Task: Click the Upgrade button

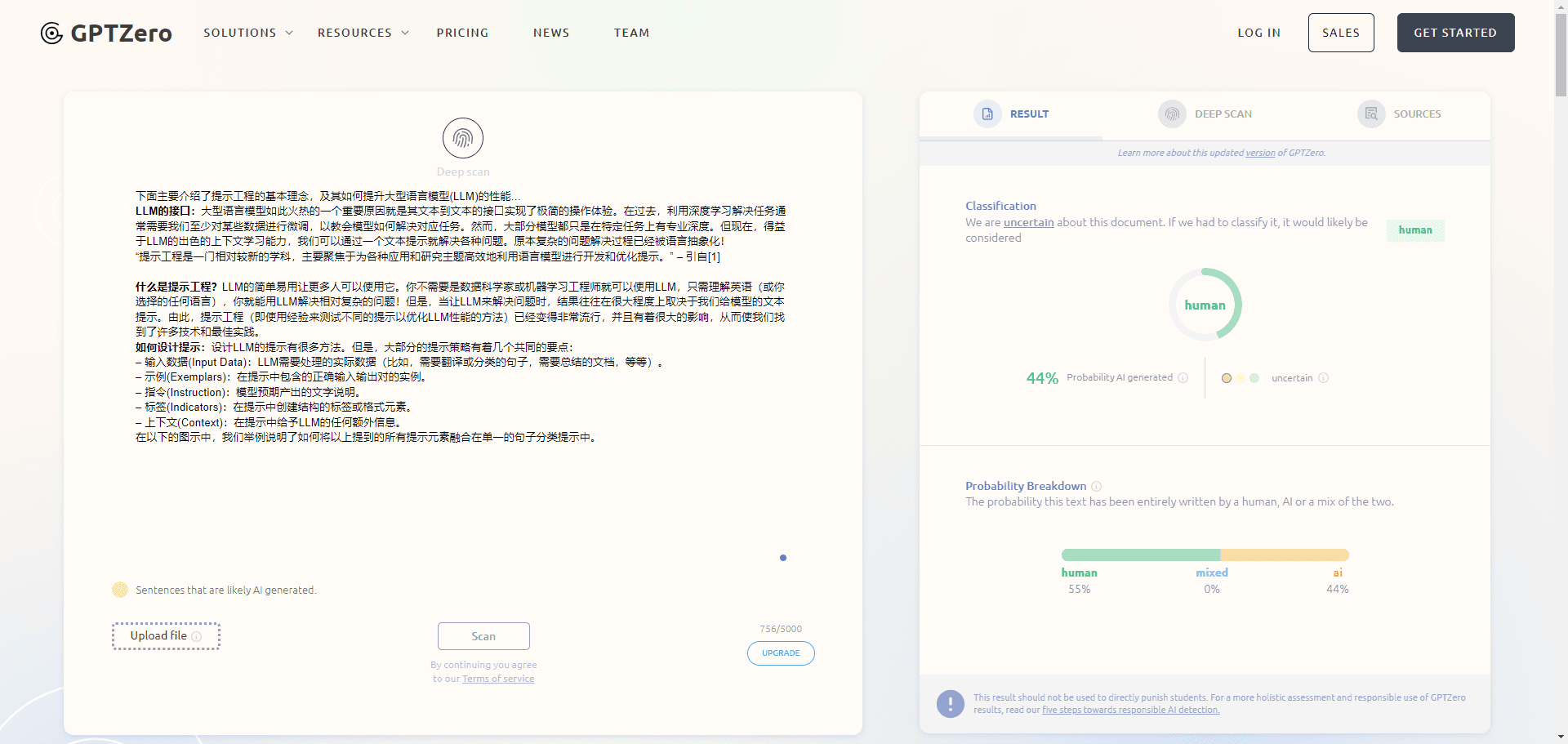Action: click(781, 653)
